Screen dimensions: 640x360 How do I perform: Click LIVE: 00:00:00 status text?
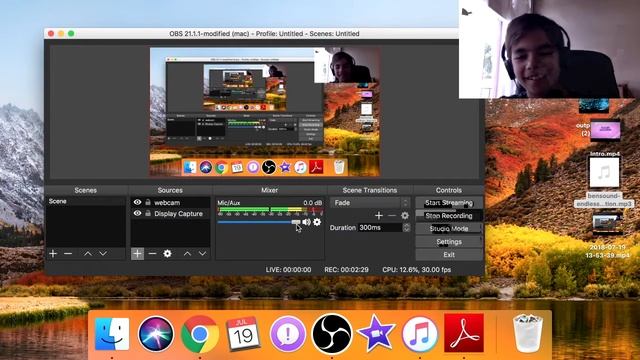pos(288,270)
